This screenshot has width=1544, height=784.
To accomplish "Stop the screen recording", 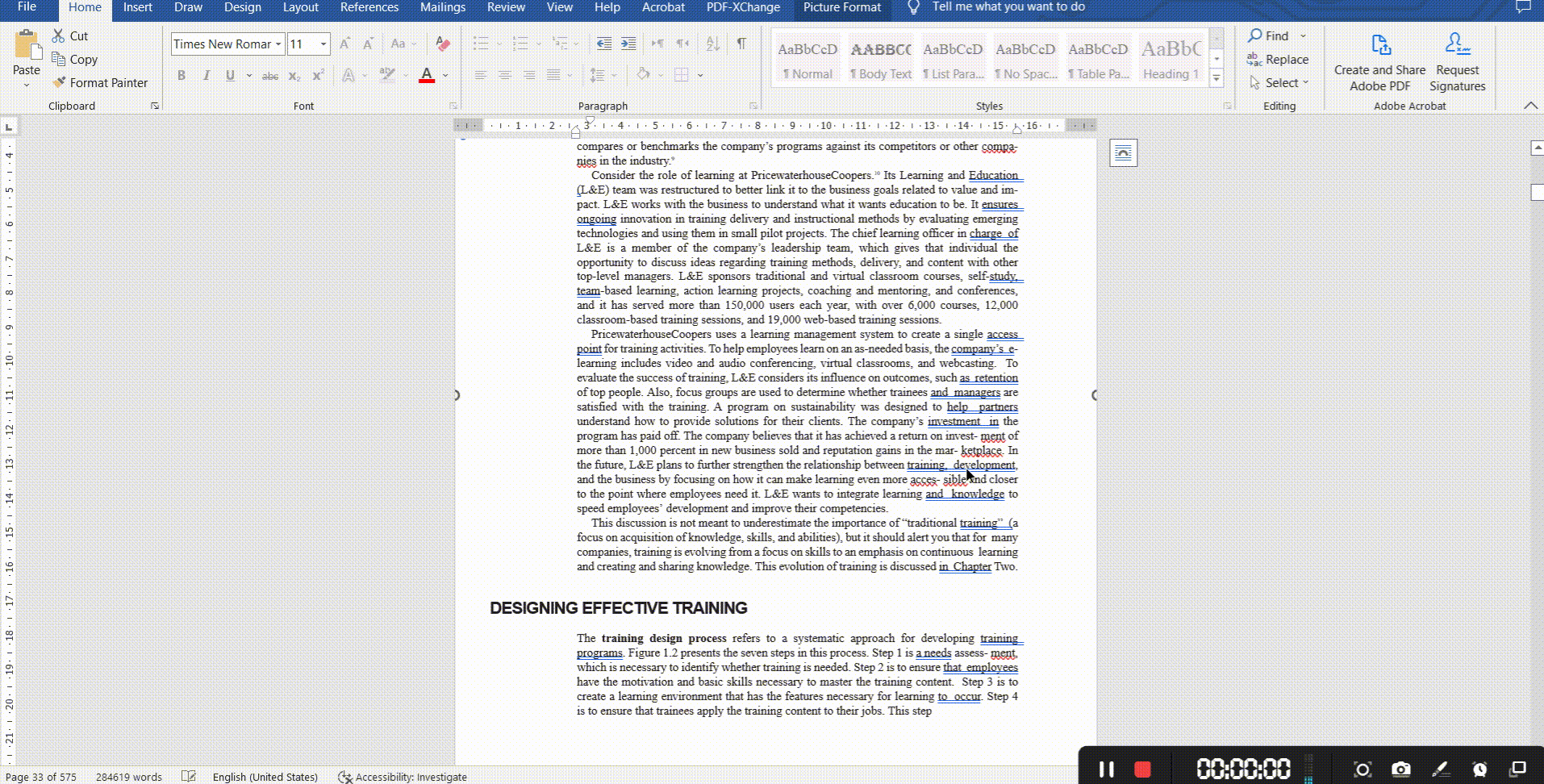I will pos(1142,769).
